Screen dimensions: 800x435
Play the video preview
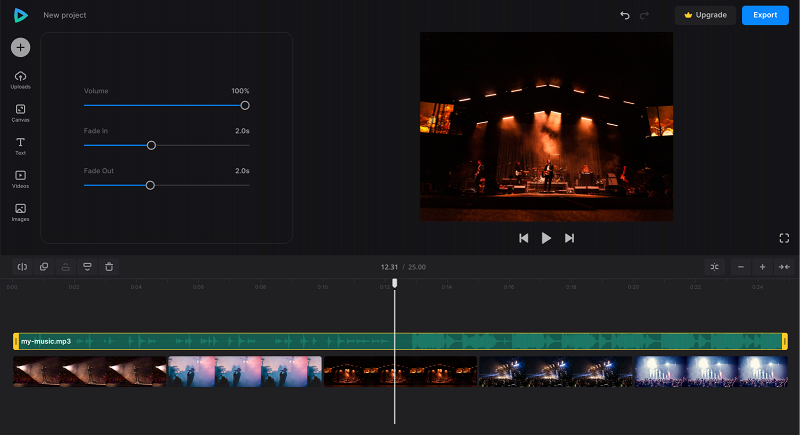coord(546,238)
